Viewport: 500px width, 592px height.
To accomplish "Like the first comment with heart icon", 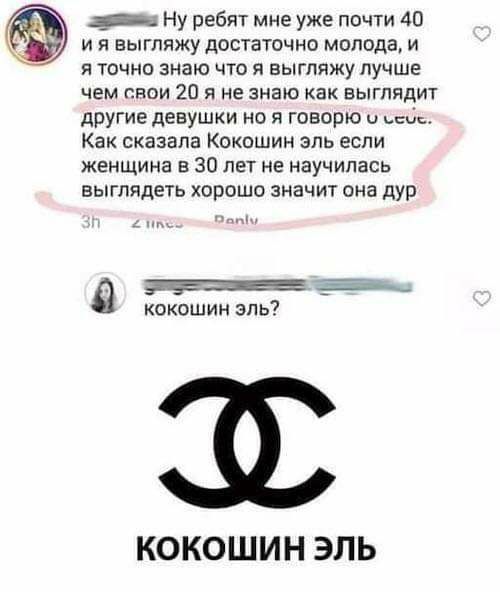I will click(482, 34).
